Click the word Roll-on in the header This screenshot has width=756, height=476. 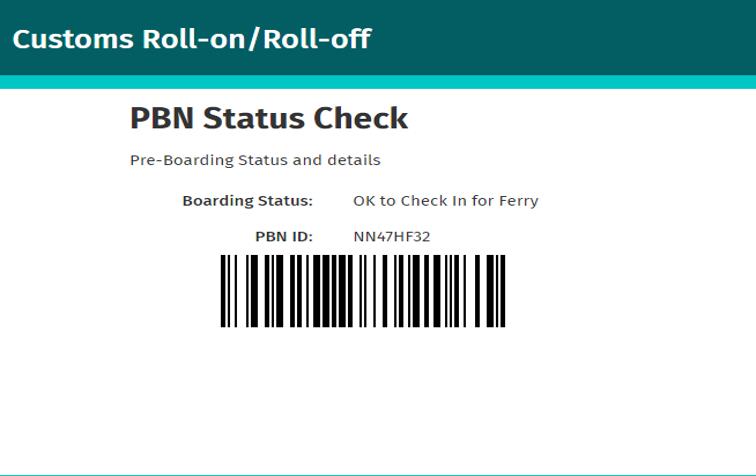point(194,39)
